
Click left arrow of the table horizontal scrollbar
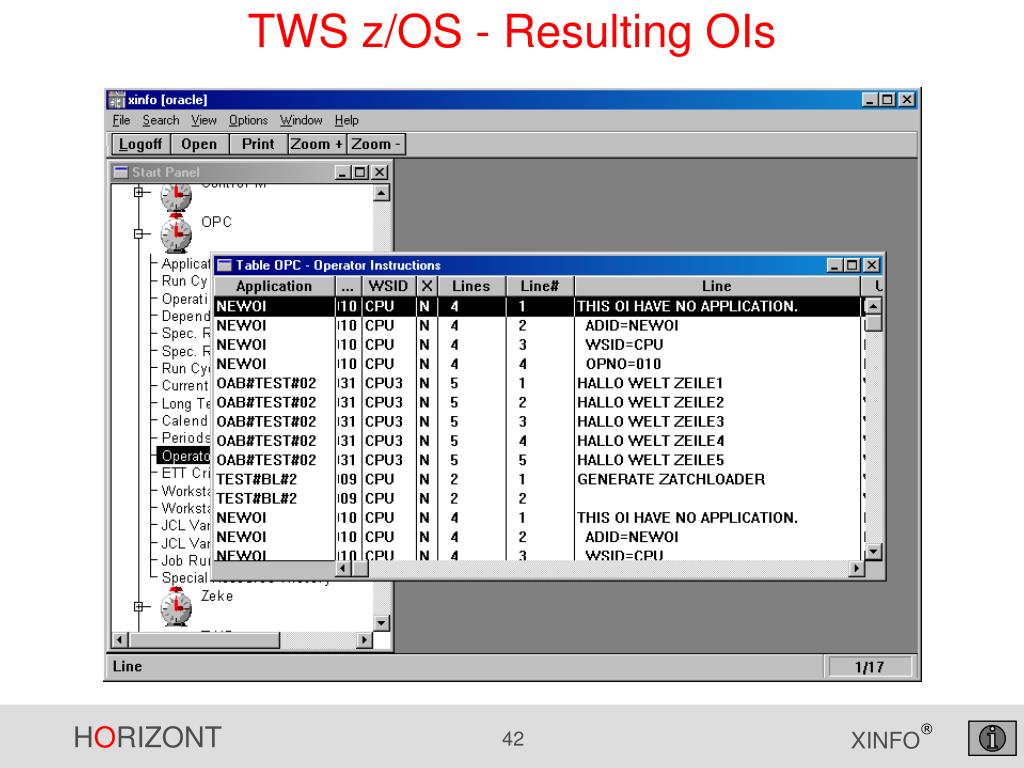click(344, 569)
